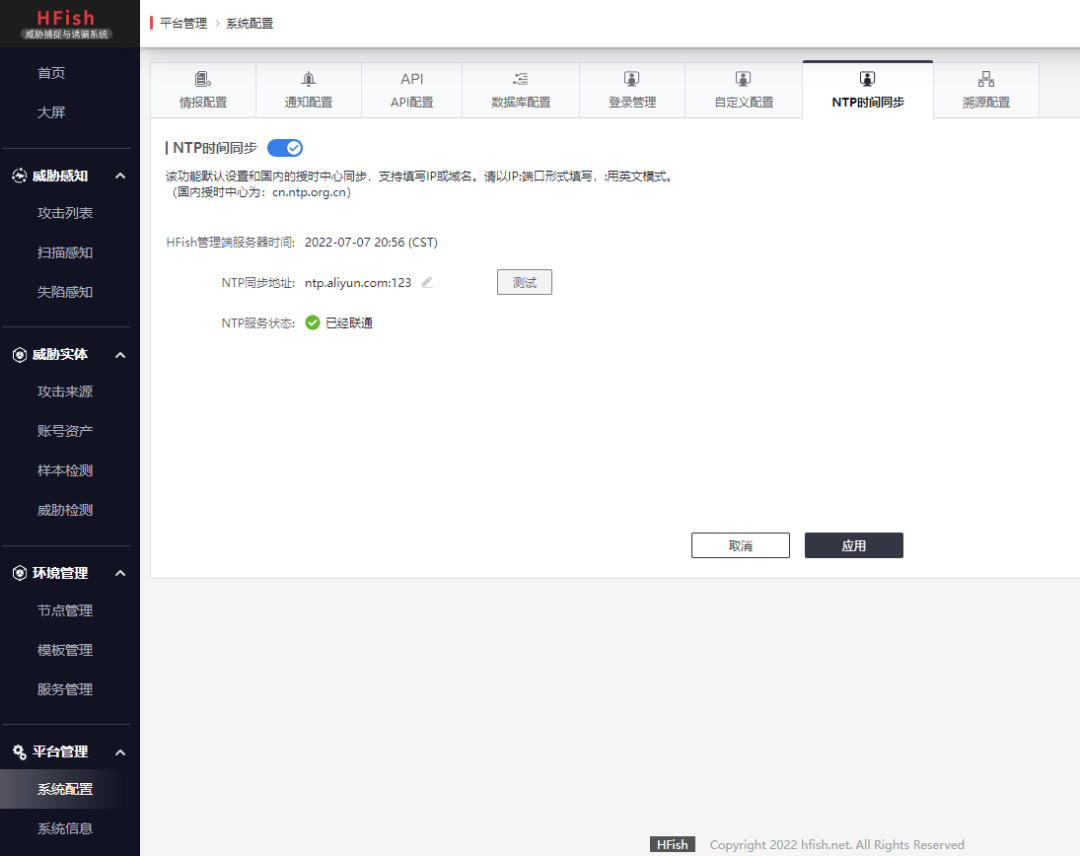
Task: Click the 通知配置 notification bell icon
Action: tap(308, 78)
